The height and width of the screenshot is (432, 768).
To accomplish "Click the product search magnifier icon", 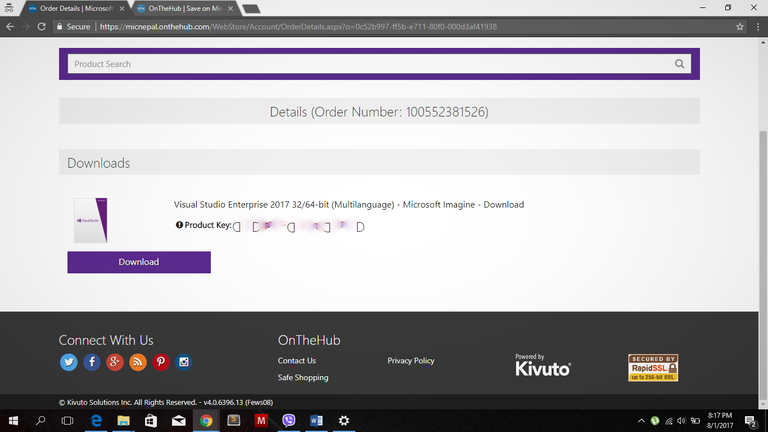I will pyautogui.click(x=679, y=64).
